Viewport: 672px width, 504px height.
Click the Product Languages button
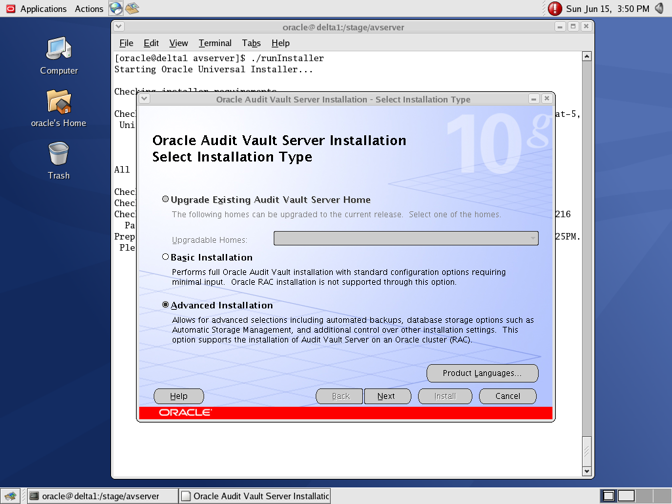(x=482, y=373)
